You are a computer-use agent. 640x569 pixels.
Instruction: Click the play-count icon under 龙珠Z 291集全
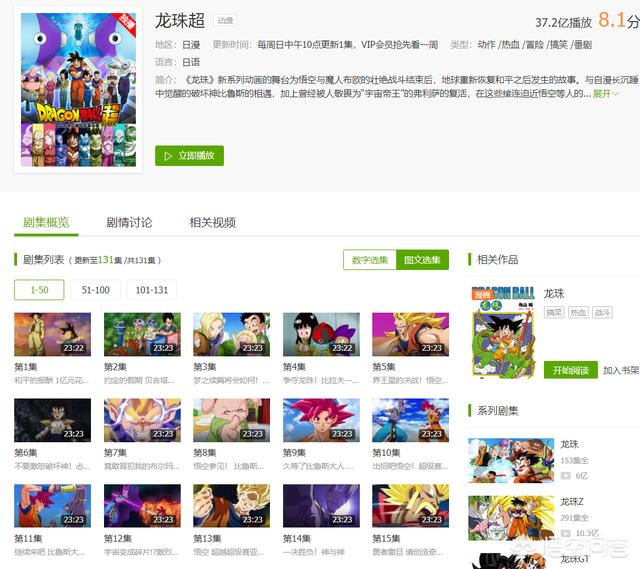566,533
